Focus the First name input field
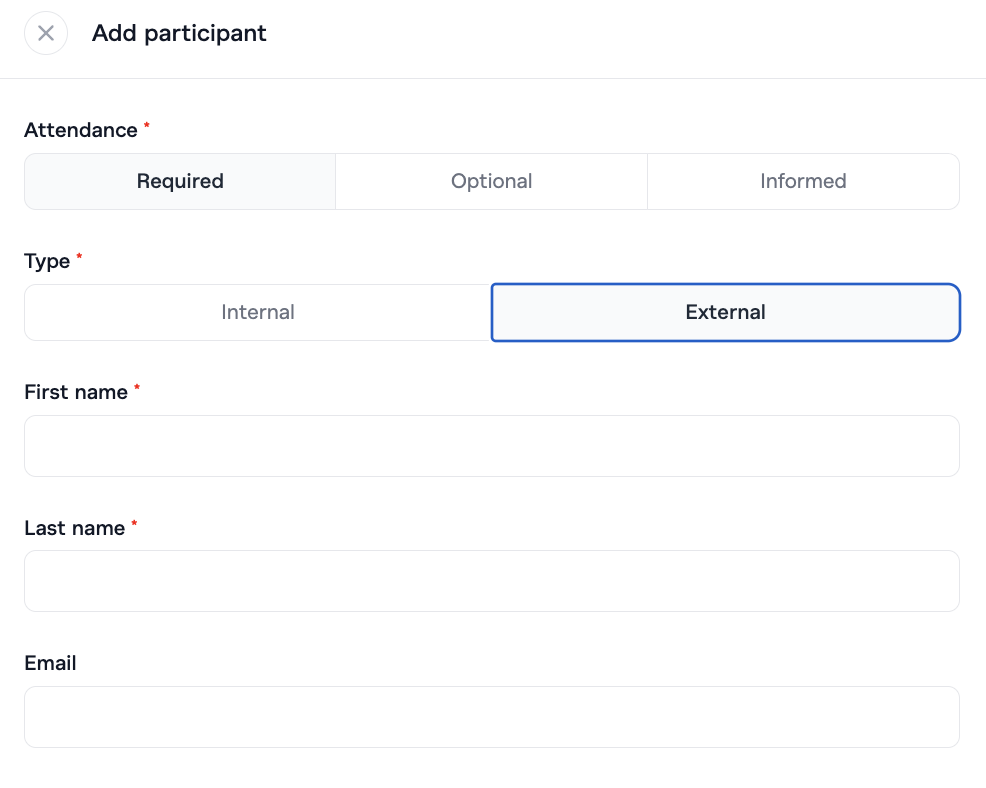This screenshot has height=788, width=986. point(491,446)
